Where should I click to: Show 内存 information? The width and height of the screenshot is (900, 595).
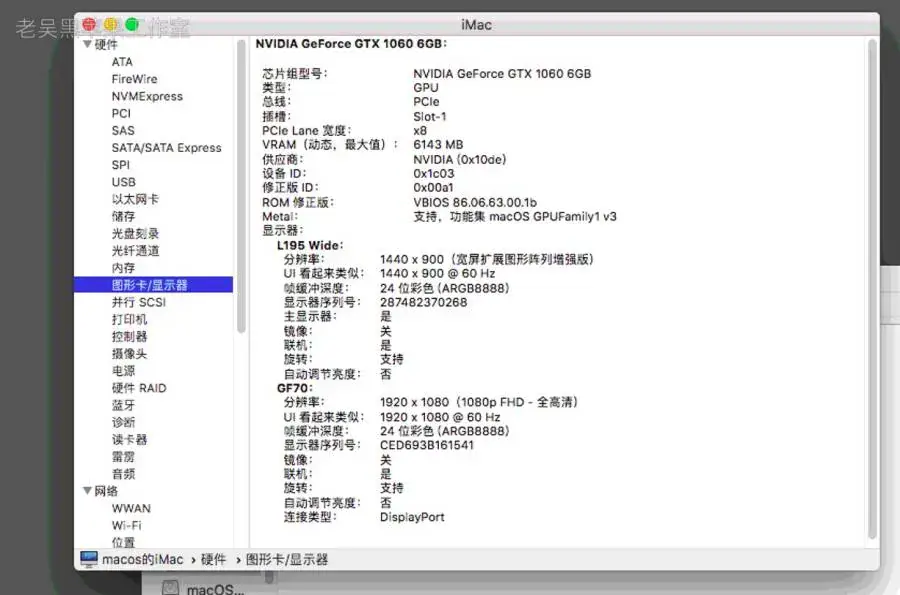point(123,268)
